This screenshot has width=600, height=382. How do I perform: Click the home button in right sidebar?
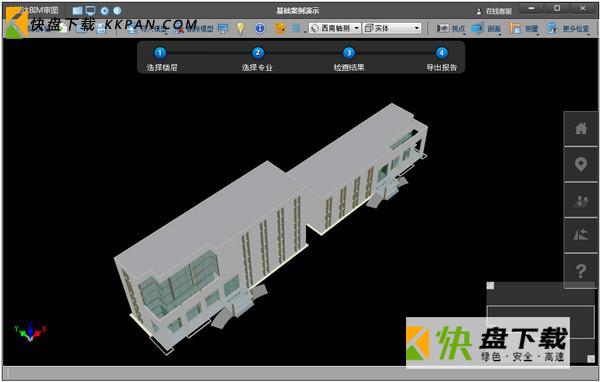click(x=581, y=129)
